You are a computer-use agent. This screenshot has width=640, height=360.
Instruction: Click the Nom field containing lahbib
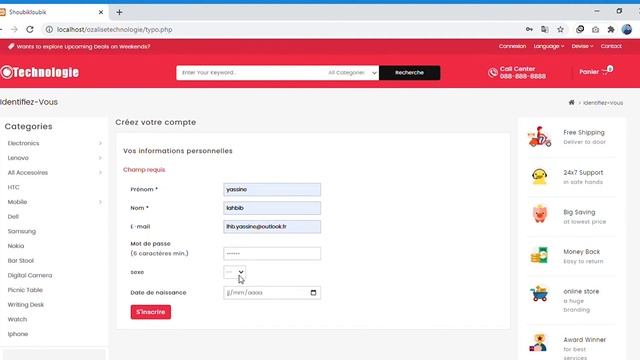tap(272, 208)
